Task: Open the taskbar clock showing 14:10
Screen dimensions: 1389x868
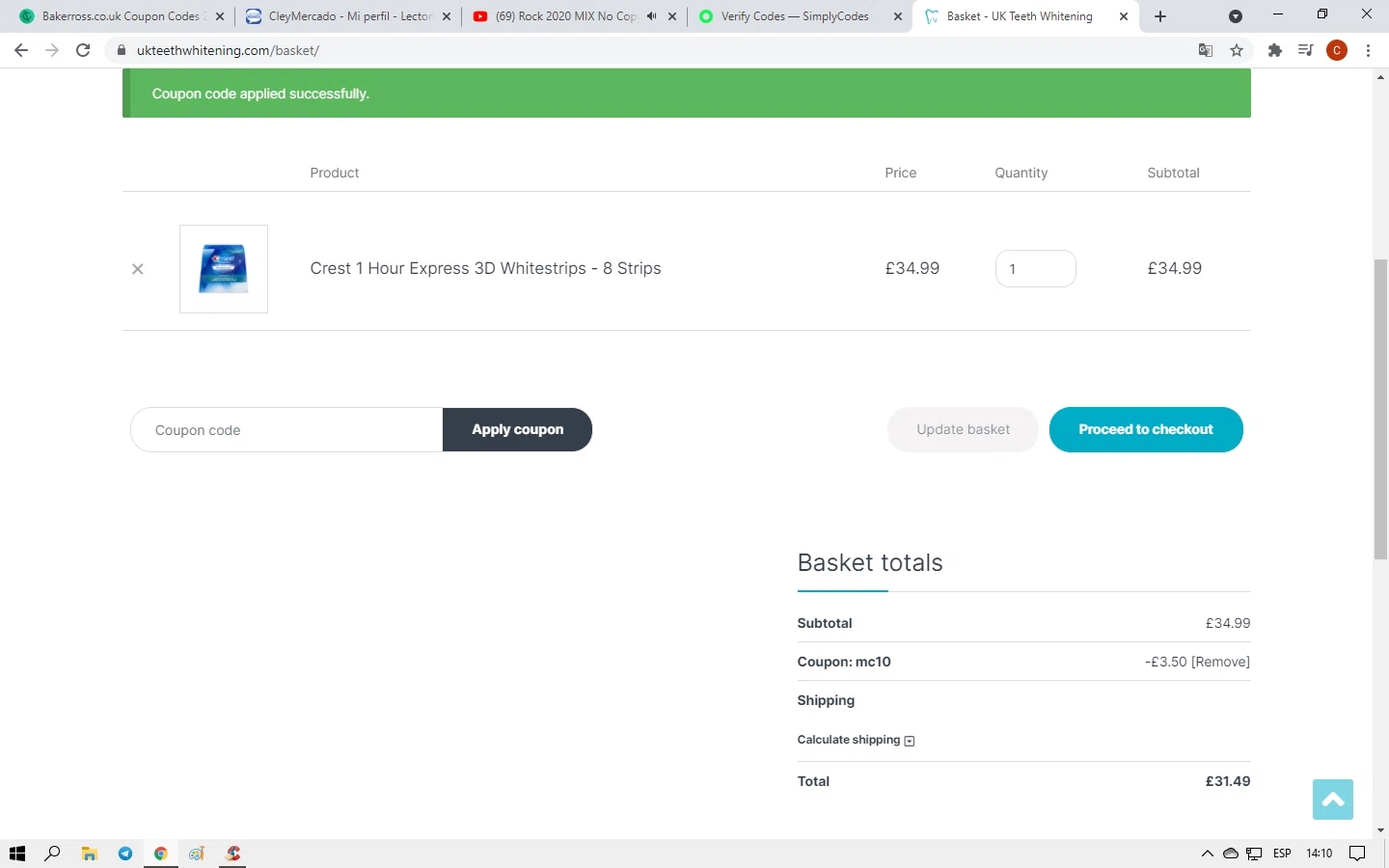Action: point(1320,854)
